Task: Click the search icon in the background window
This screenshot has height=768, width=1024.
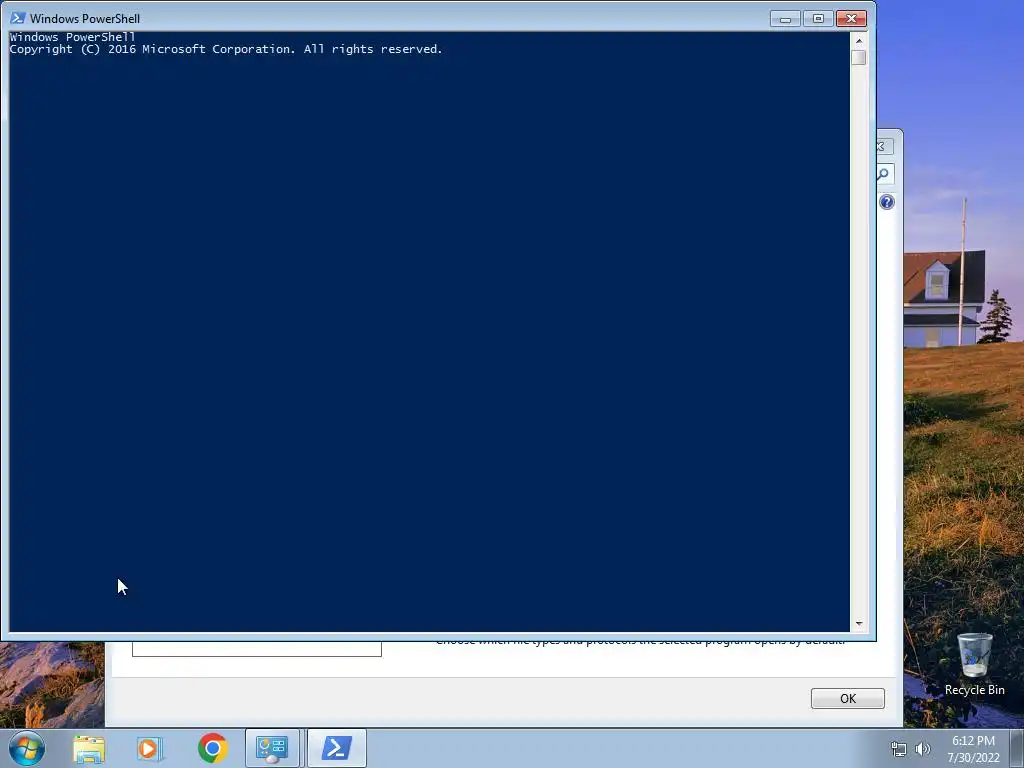Action: pos(884,174)
